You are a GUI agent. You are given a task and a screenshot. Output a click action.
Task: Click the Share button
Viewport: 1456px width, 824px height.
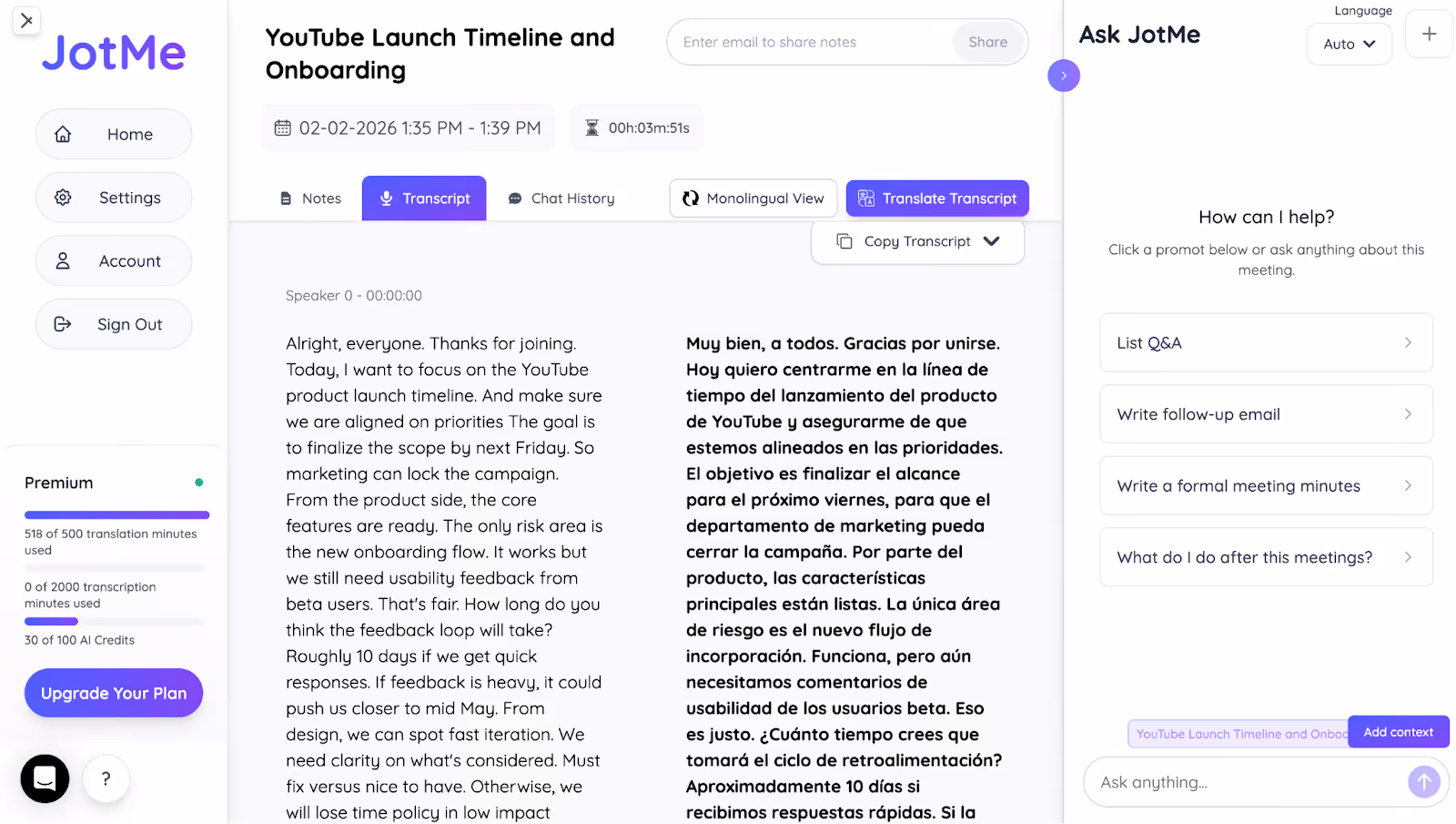tap(988, 42)
